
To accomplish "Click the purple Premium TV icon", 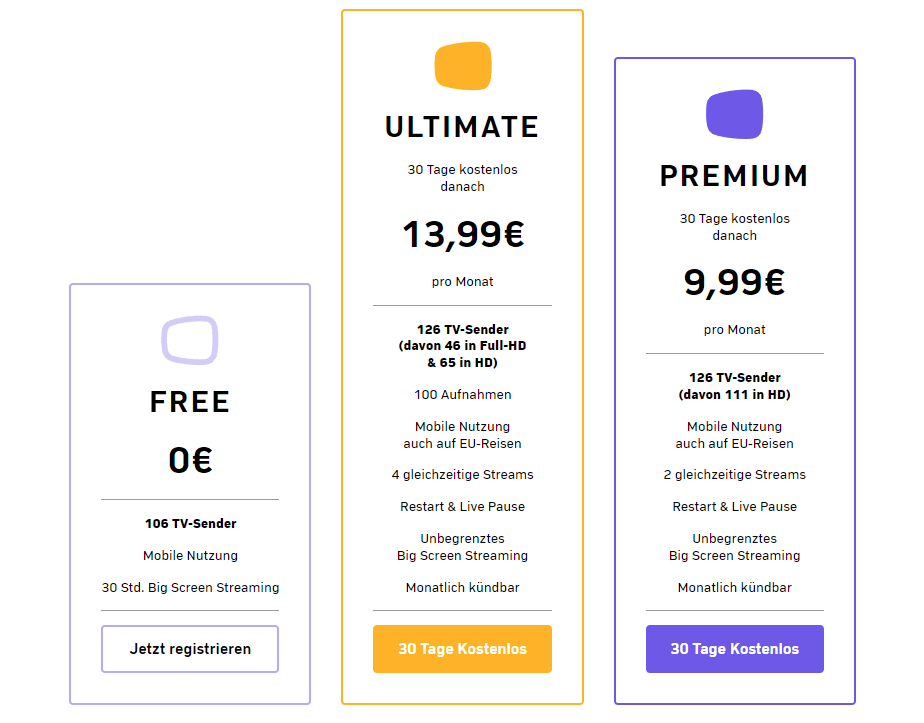I will (734, 114).
